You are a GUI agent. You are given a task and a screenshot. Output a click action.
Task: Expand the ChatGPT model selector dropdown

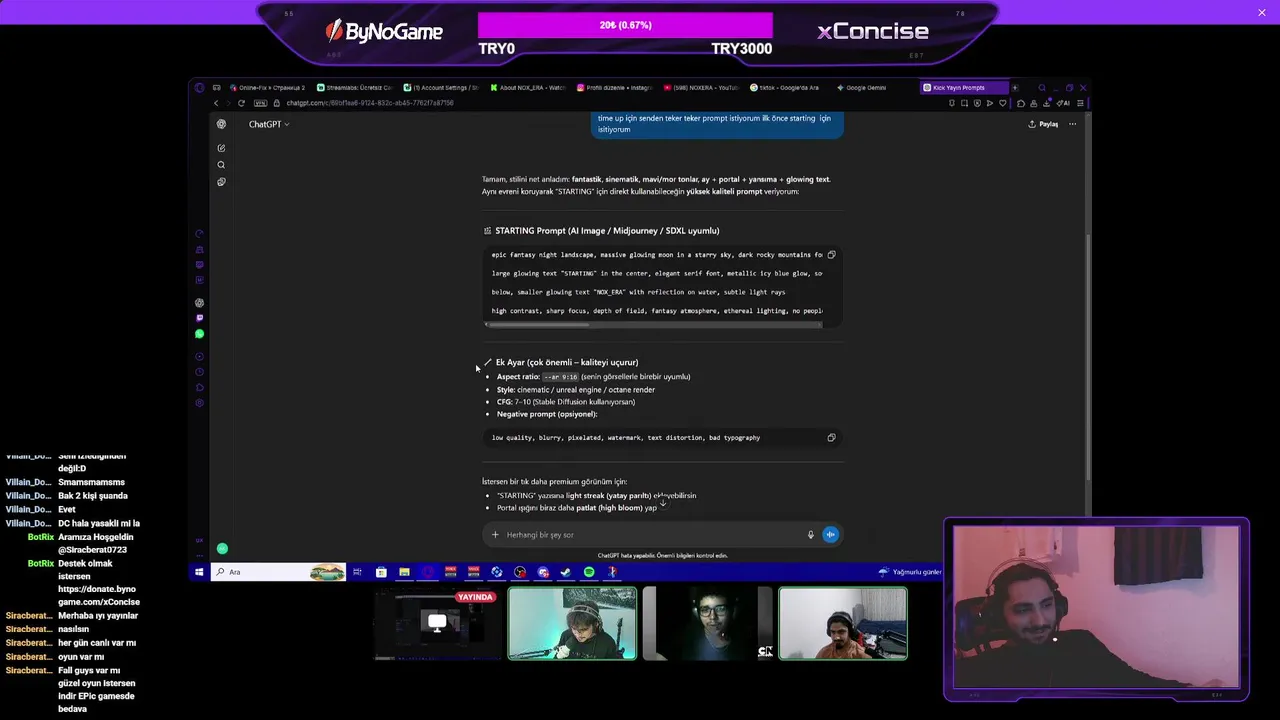(x=269, y=124)
